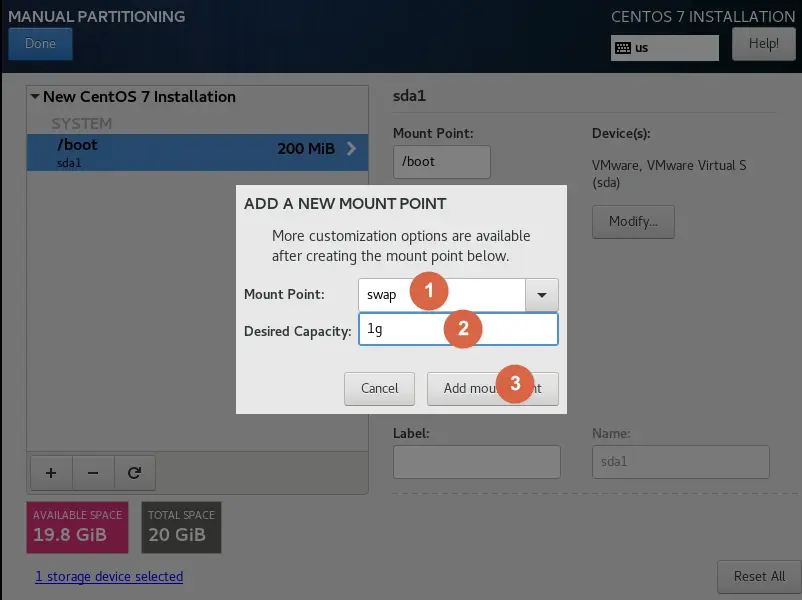Select the /boot sda1 partition row
This screenshot has width=802, height=600.
(197, 152)
